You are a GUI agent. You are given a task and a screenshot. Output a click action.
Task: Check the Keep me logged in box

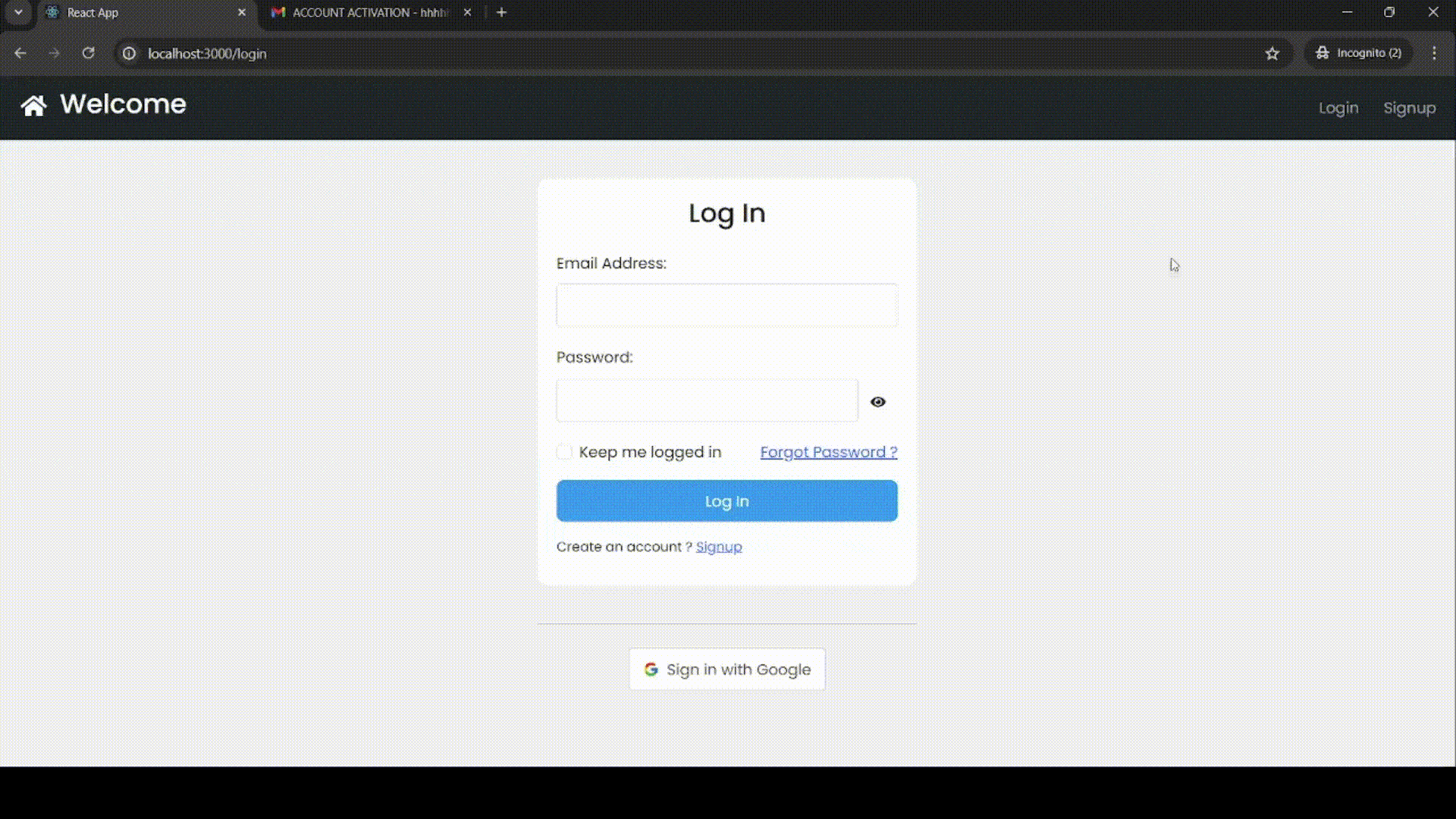[564, 453]
